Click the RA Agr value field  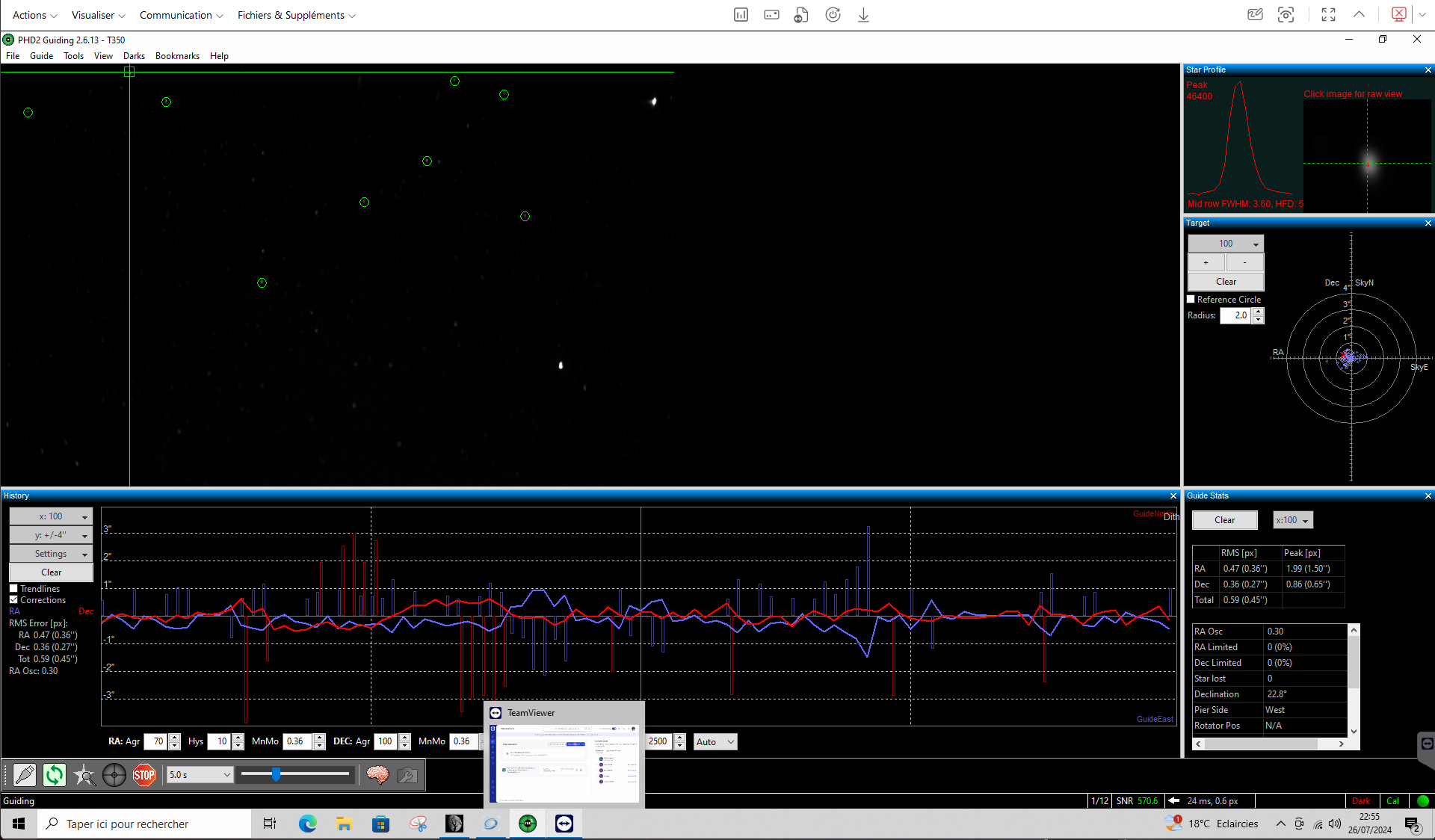pos(156,741)
